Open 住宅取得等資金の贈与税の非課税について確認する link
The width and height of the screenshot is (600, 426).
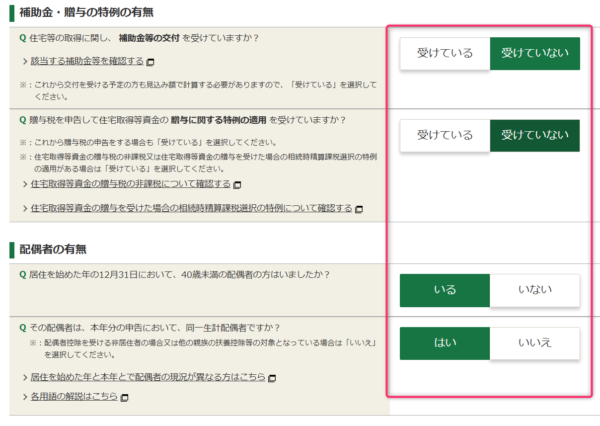click(x=130, y=185)
